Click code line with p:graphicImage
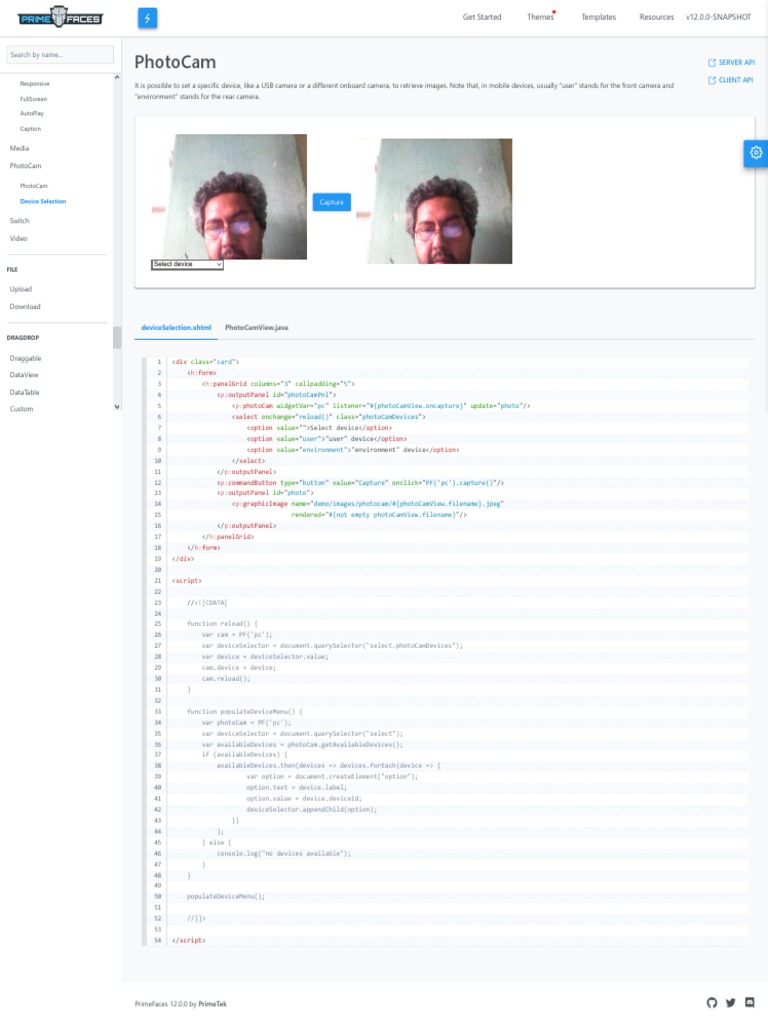The height and width of the screenshot is (1024, 768). (x=368, y=504)
